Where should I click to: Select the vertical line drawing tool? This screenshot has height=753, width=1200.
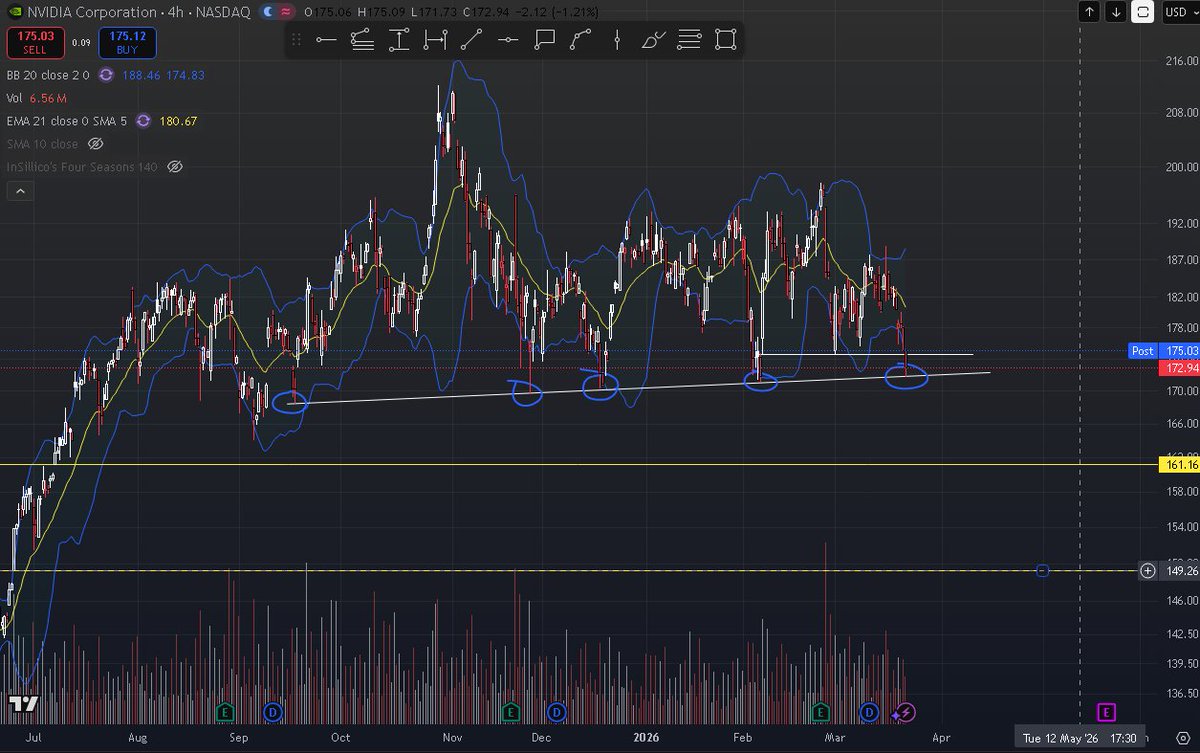(617, 40)
